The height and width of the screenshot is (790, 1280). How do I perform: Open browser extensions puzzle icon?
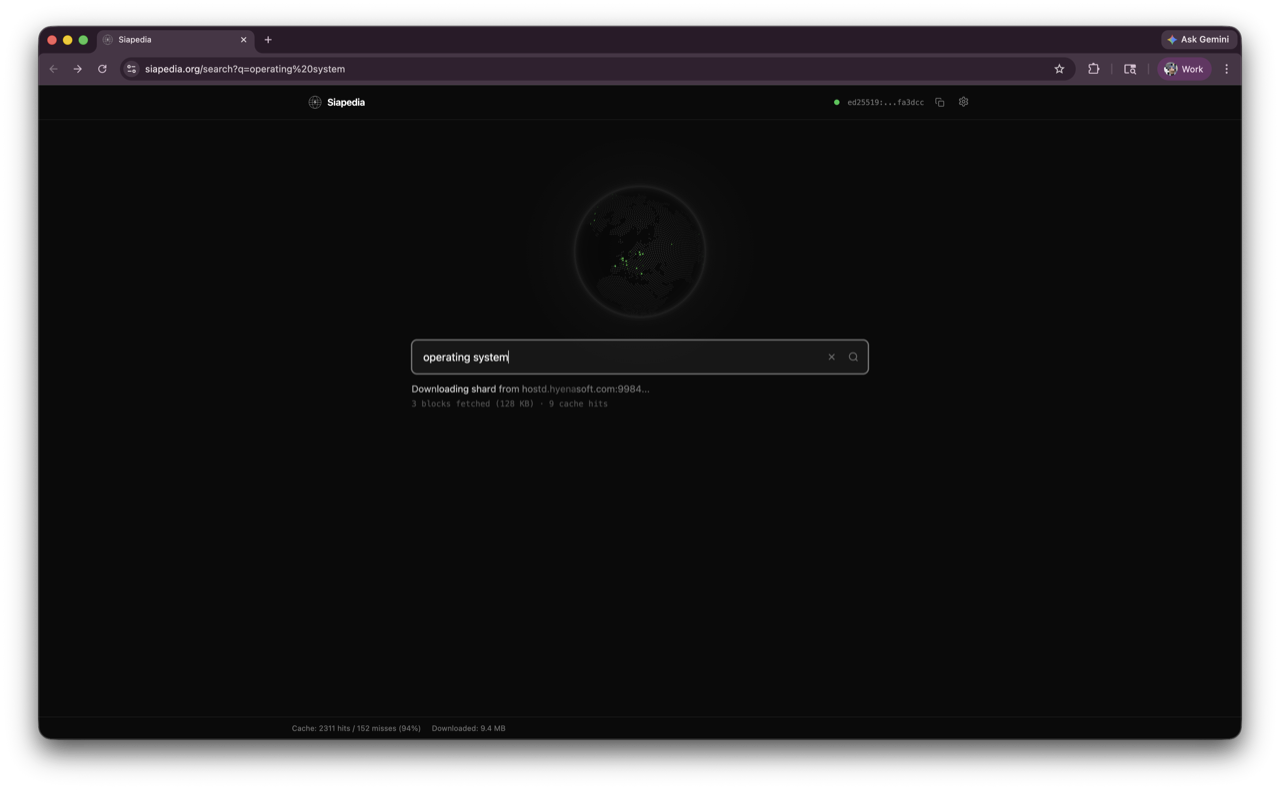point(1093,69)
